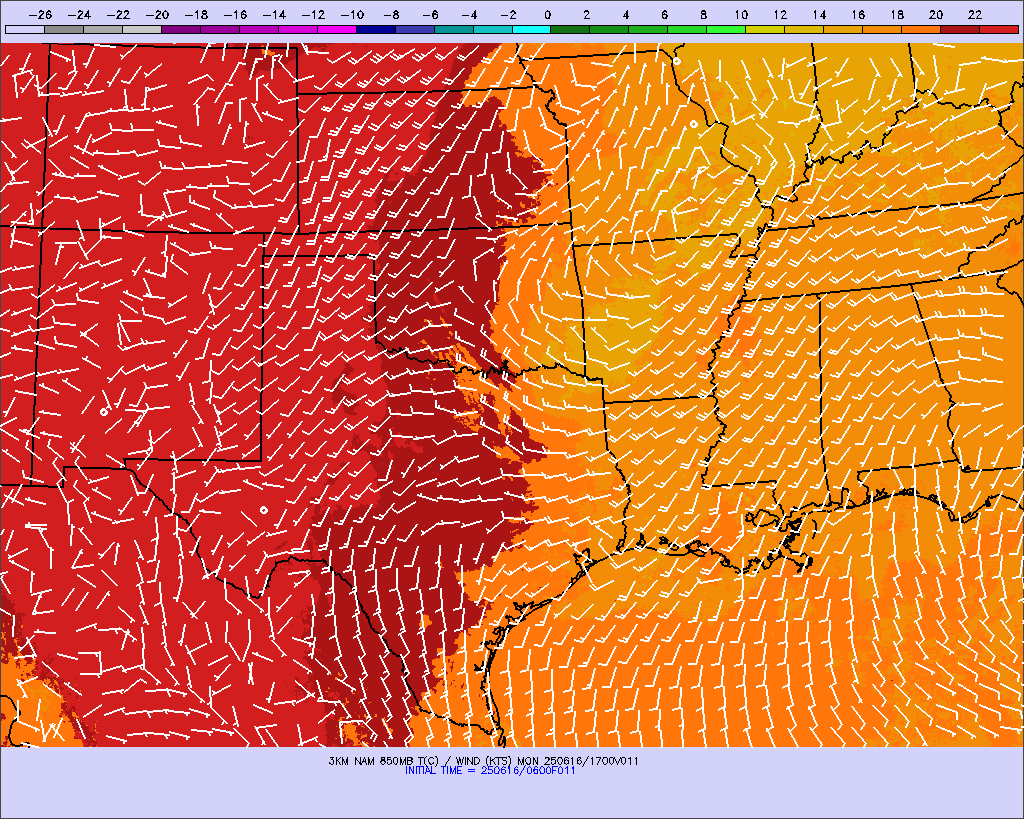Pick the bright red swatch above 22
This screenshot has height=819, width=1024.
pos(999,29)
